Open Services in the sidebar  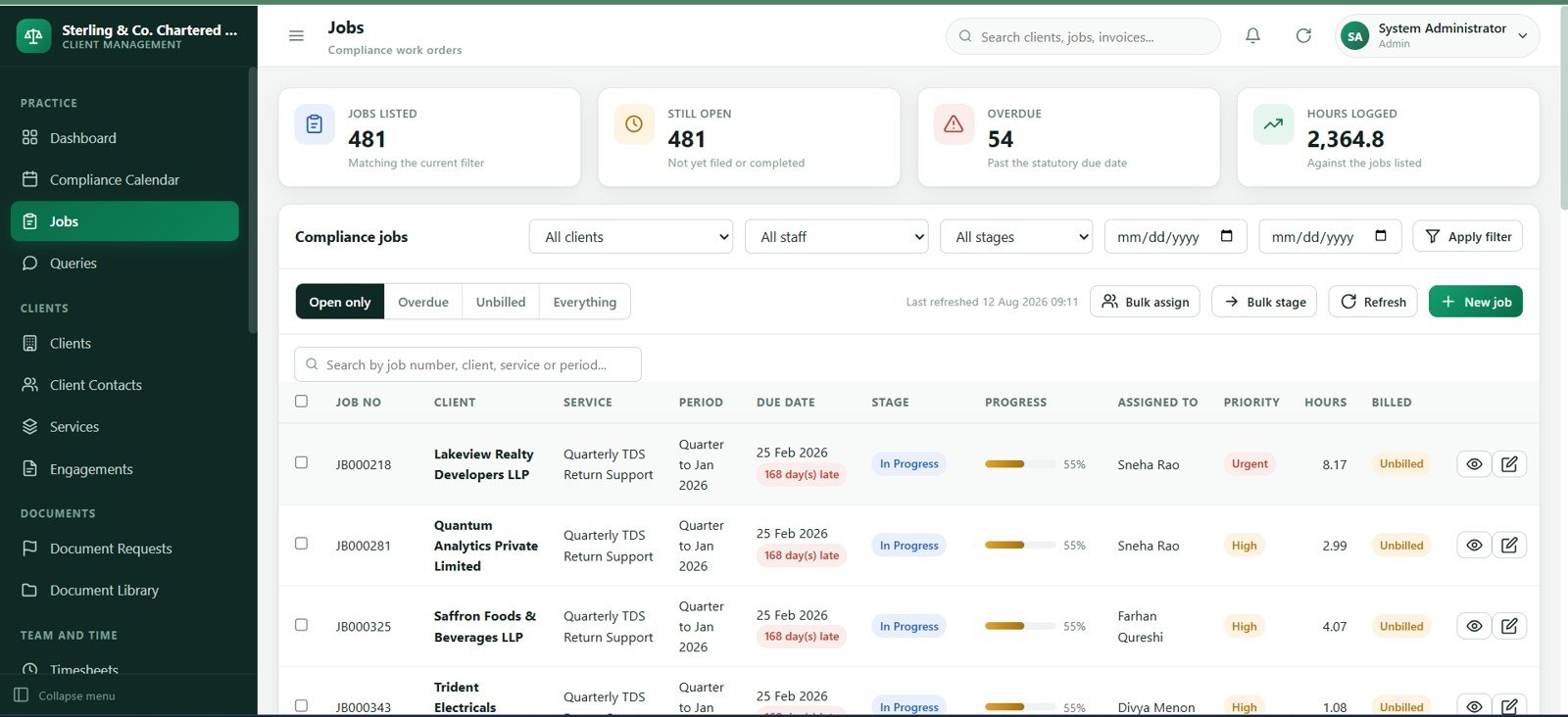tap(124, 426)
